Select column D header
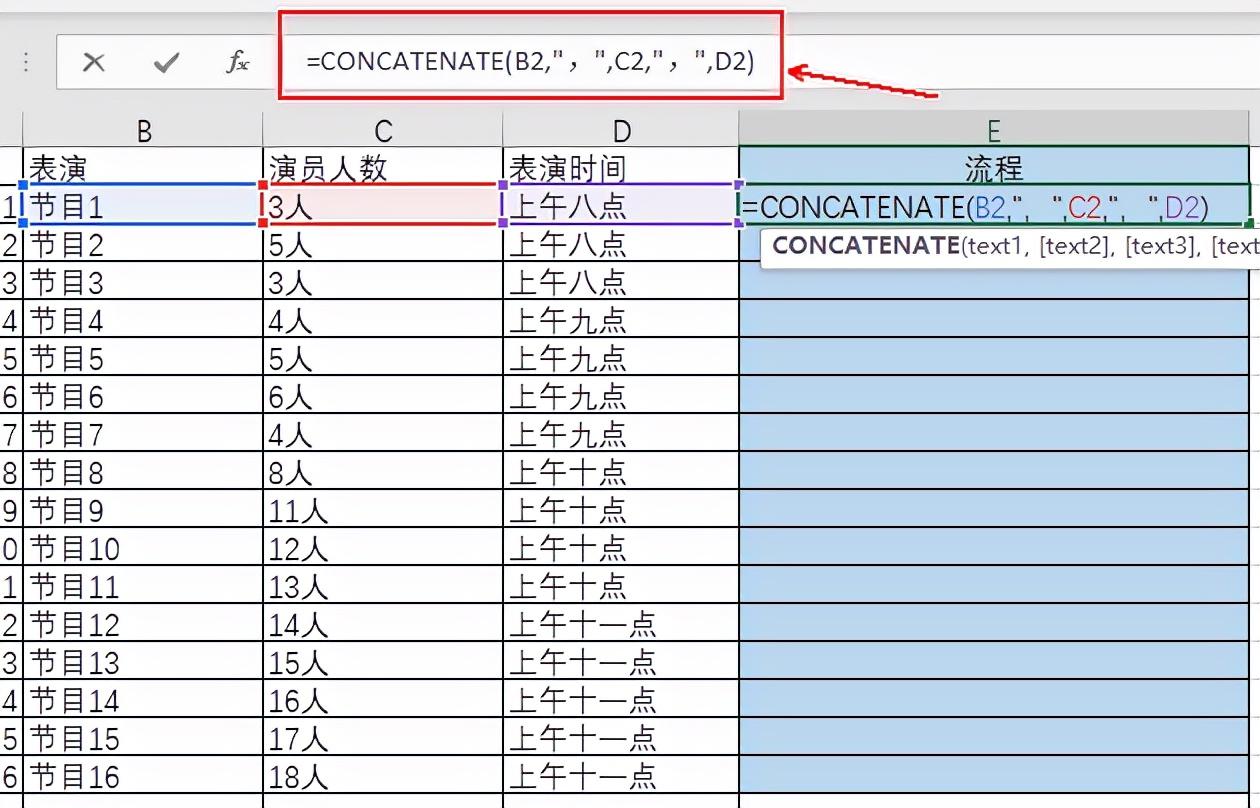The height and width of the screenshot is (808, 1260). coord(621,130)
